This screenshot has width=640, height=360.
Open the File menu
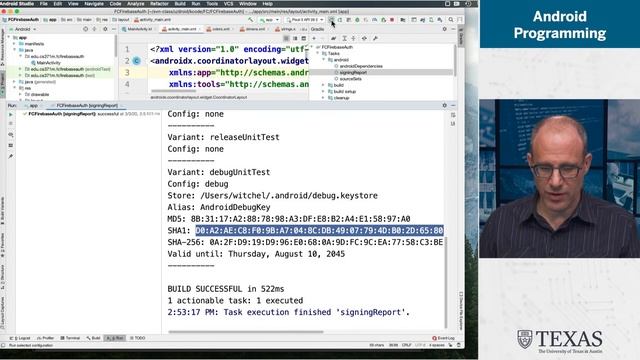[x=44, y=4]
